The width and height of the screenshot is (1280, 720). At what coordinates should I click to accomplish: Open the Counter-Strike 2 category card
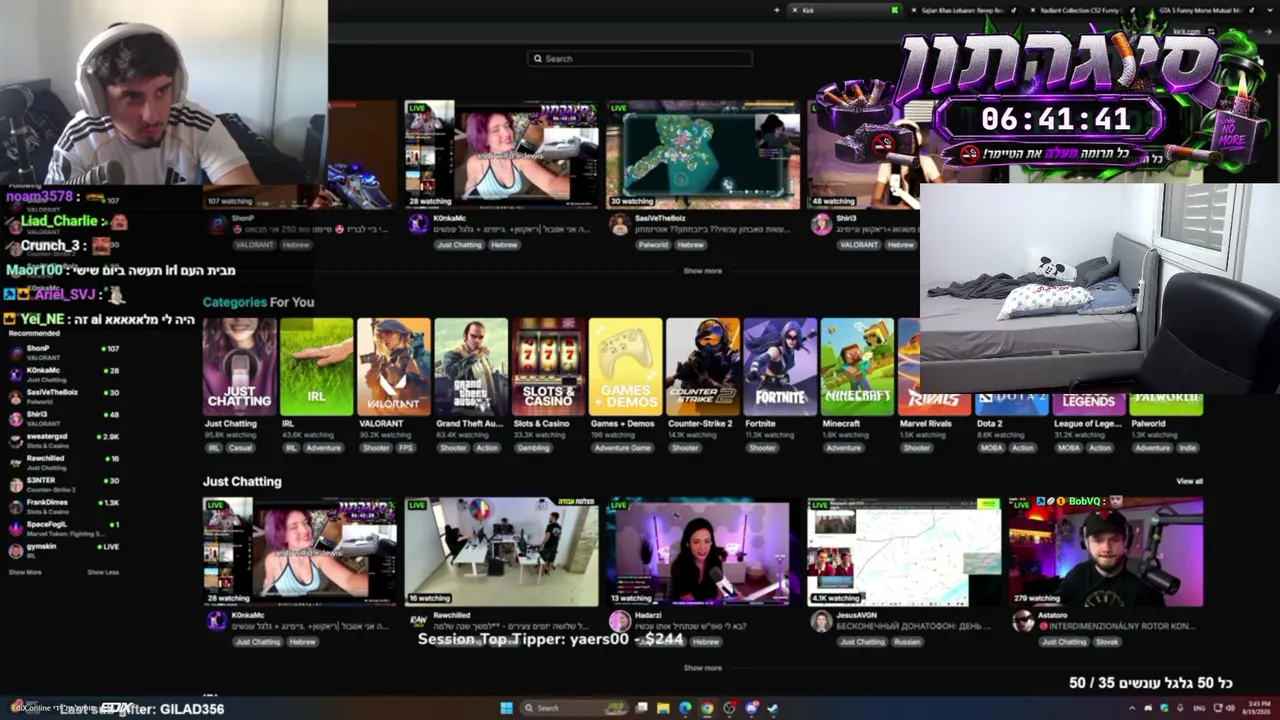(703, 367)
